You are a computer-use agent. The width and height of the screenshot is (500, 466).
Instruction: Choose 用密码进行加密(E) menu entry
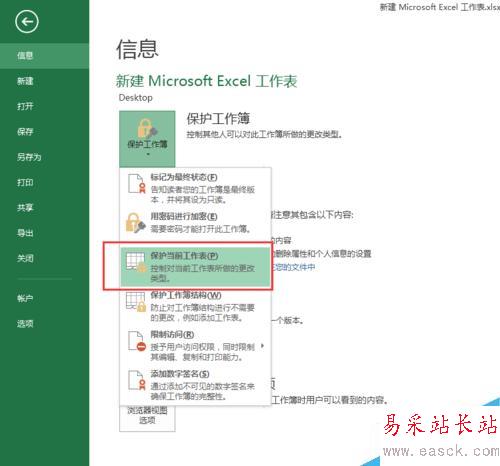[x=195, y=223]
